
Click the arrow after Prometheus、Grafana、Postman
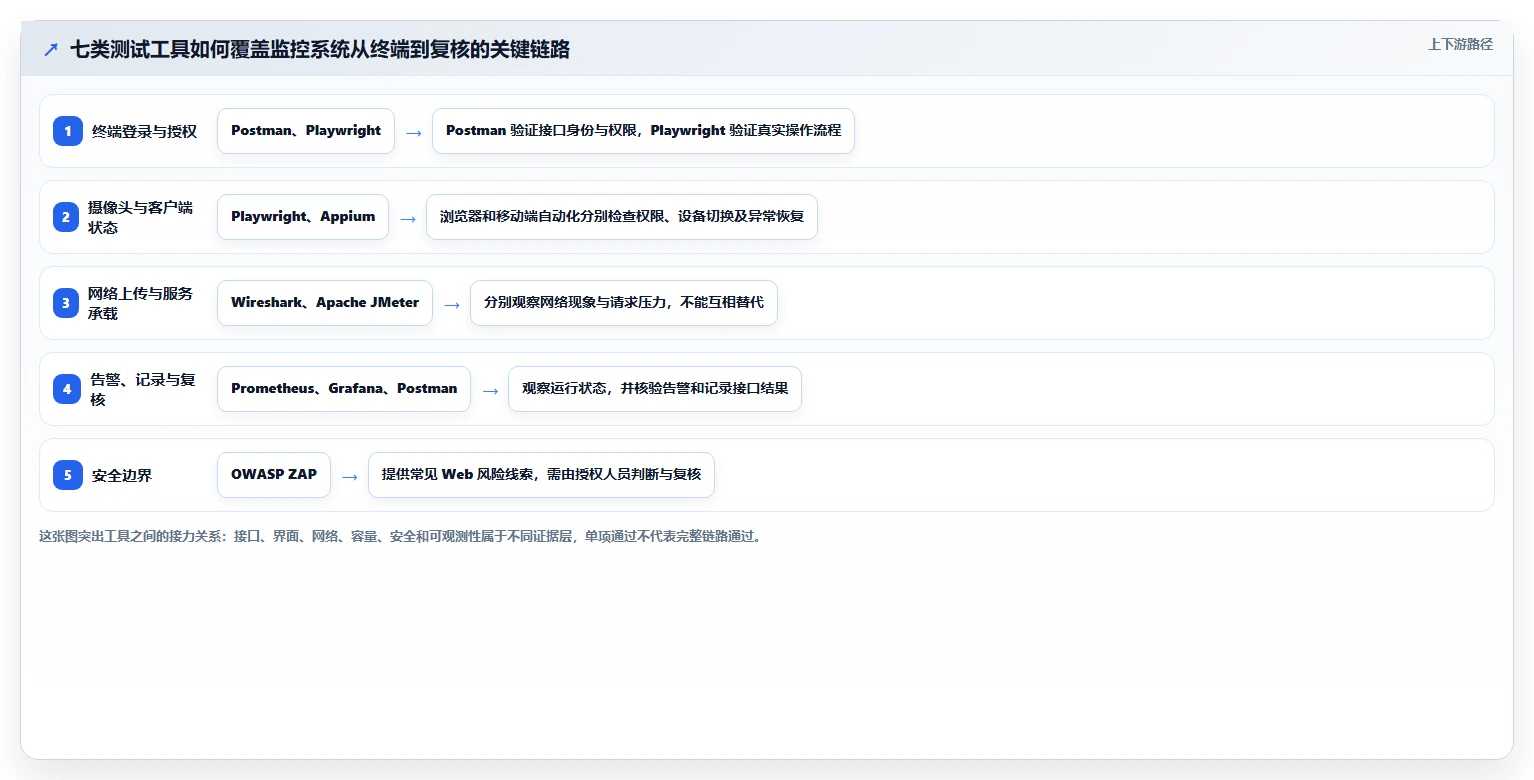click(x=490, y=390)
